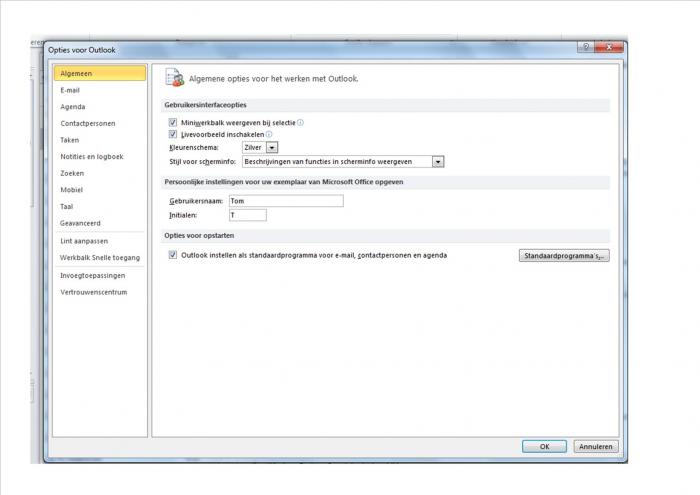Image resolution: width=700 pixels, height=495 pixels.
Task: Select Werkbalk Snelle toegang
Action: [100, 257]
